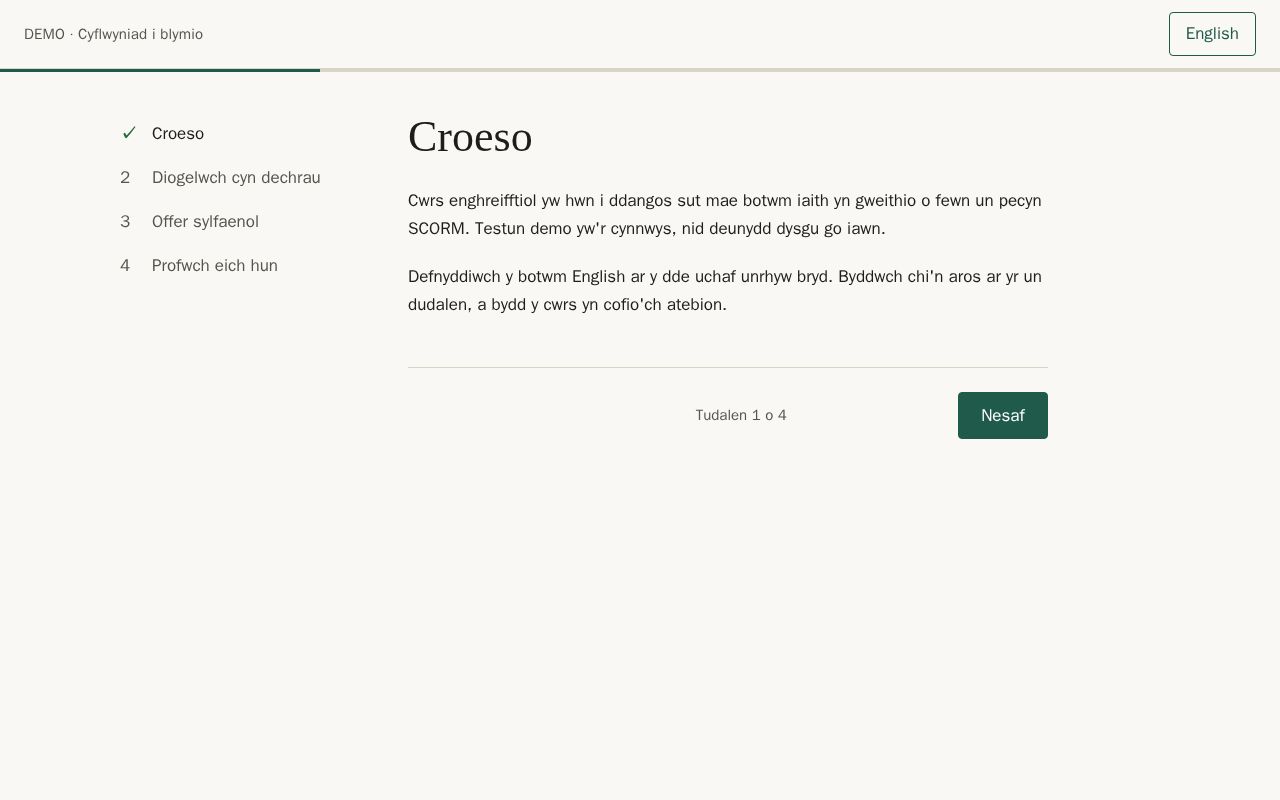This screenshot has height=800, width=1280.
Task: Click the Tudalen 1 o 4 page indicator
Action: 741,415
